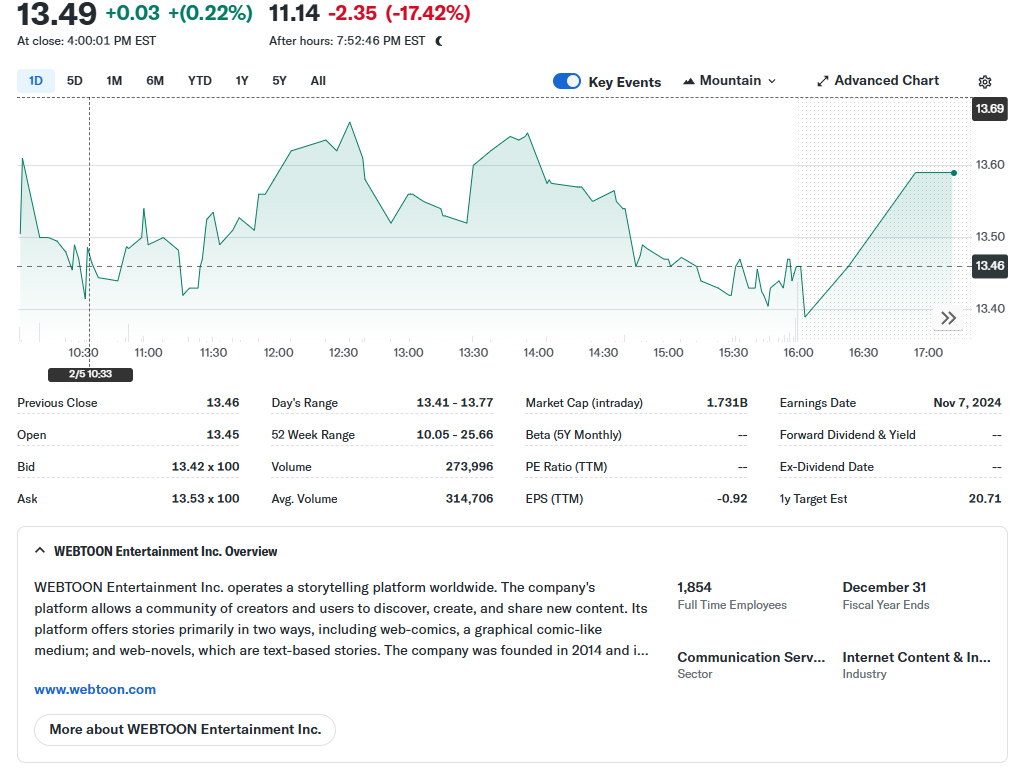Image resolution: width=1023 pixels, height=773 pixels.
Task: Click the after-hours price 11.14
Action: [x=294, y=13]
